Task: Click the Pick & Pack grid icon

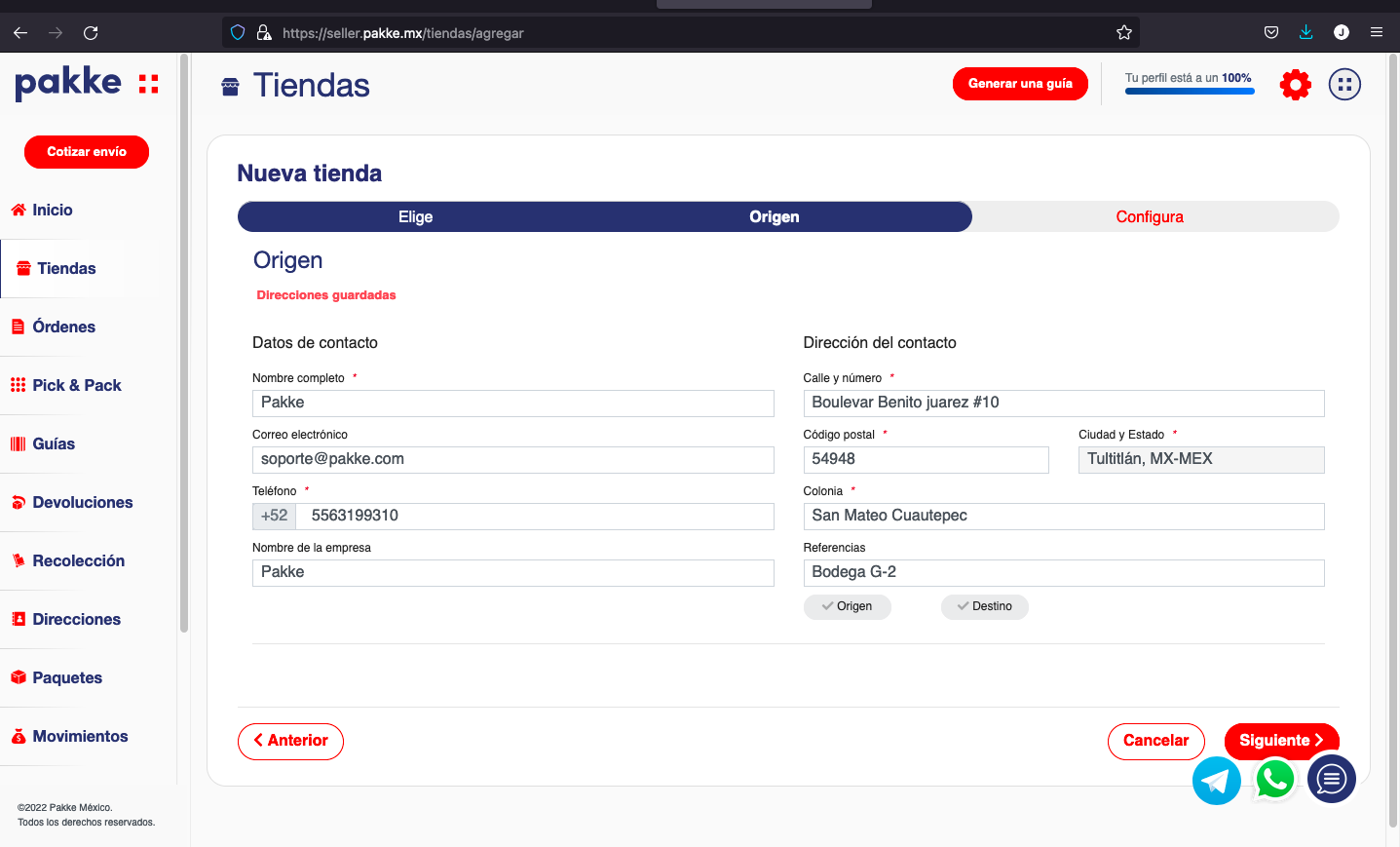Action: [x=19, y=385]
